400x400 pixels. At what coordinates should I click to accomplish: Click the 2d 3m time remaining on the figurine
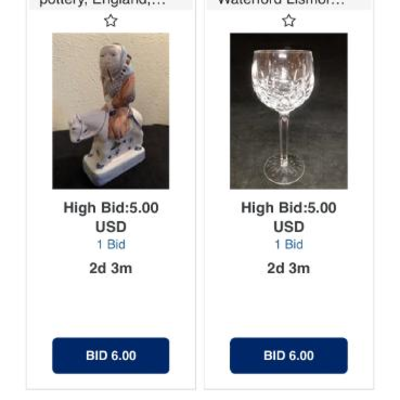111,268
